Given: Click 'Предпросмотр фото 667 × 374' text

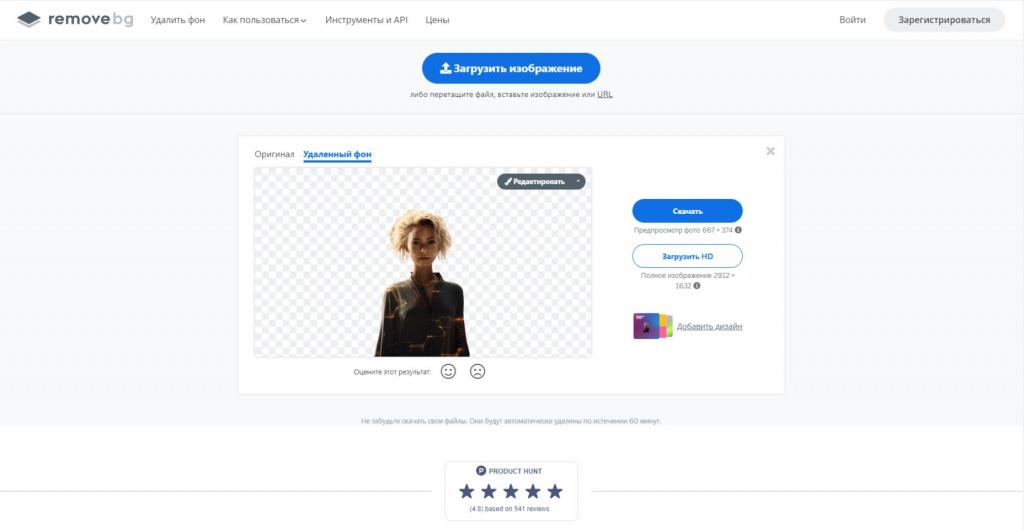Looking at the screenshot, I should (x=683, y=230).
